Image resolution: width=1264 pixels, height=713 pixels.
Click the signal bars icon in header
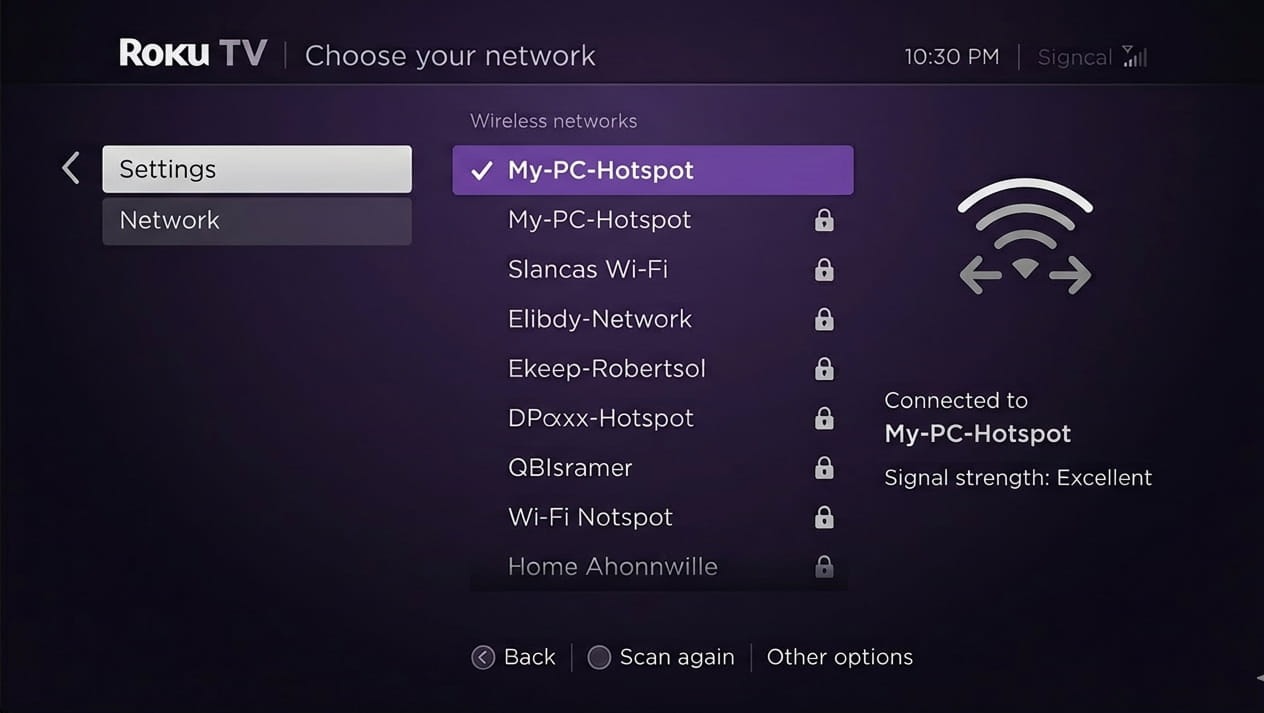click(1134, 56)
